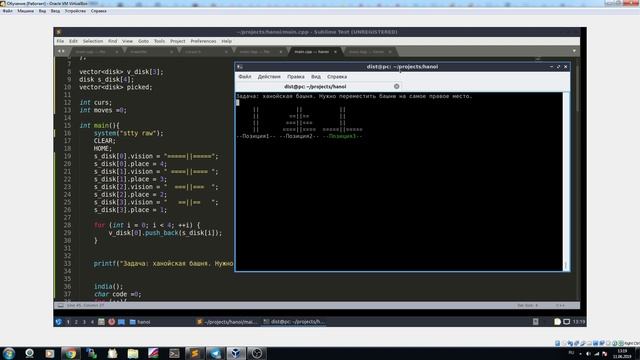
Task: Click the Windows Start button
Action: point(9,353)
